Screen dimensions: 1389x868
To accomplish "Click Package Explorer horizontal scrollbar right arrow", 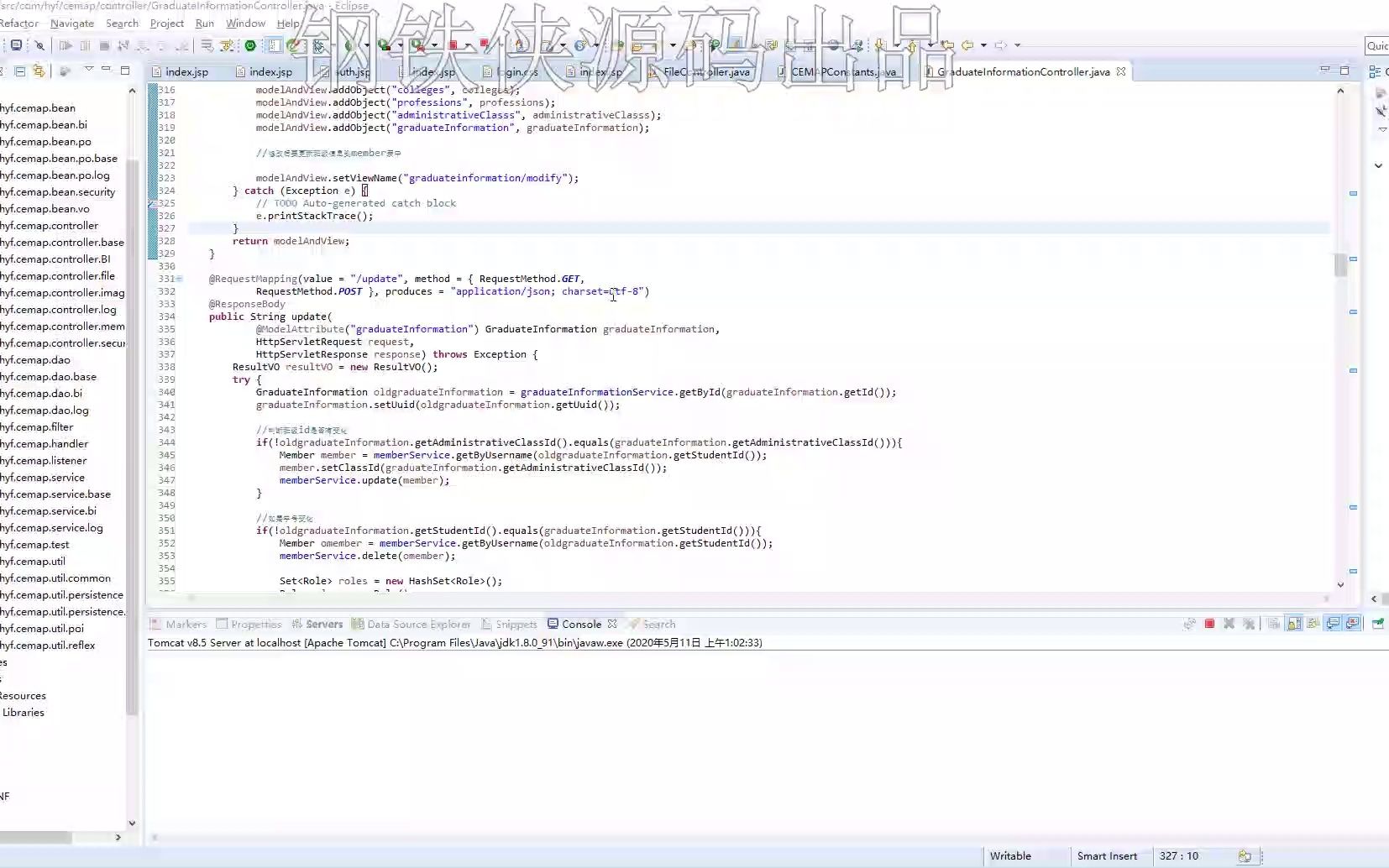I will [118, 837].
